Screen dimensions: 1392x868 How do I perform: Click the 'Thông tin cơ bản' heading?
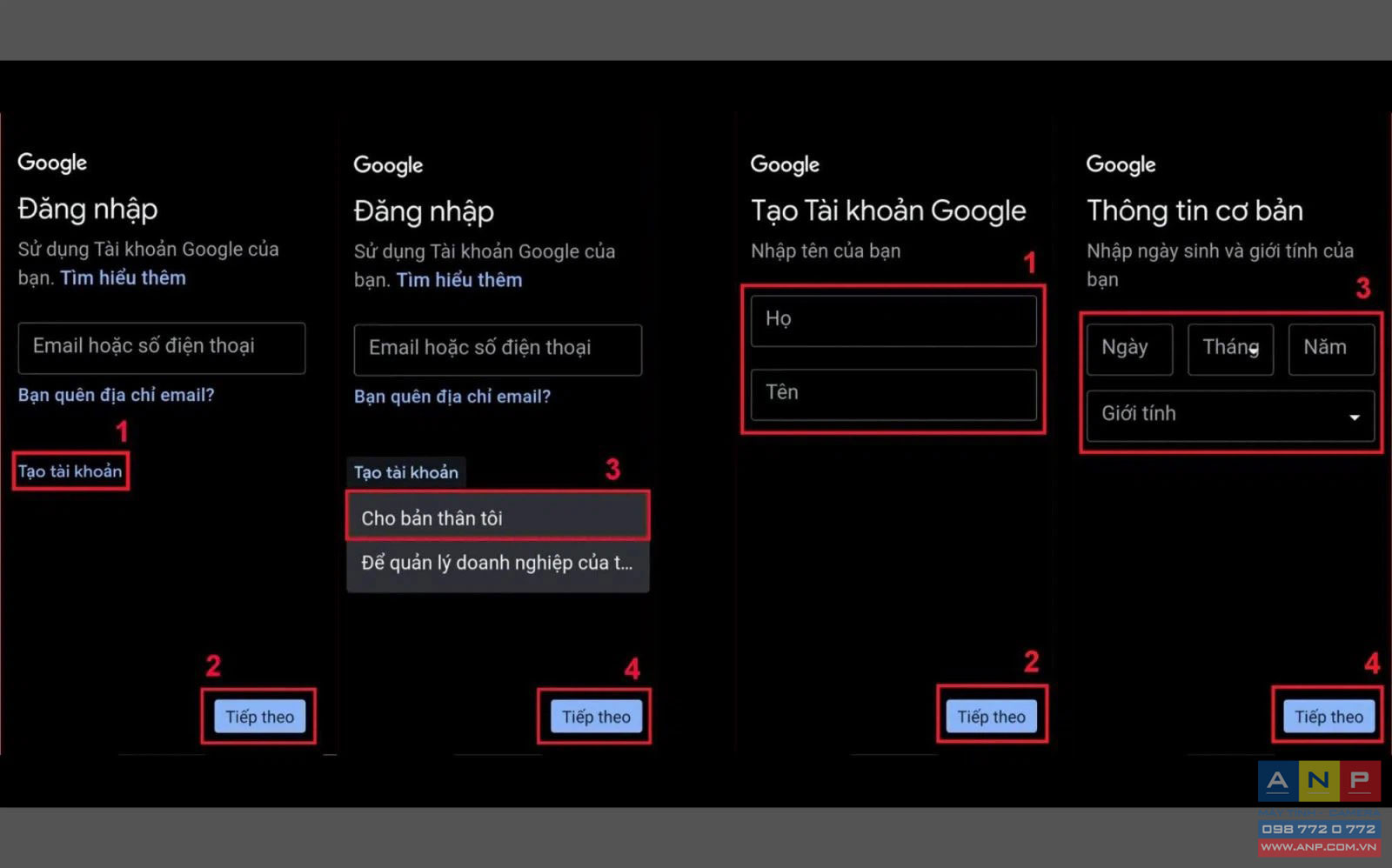click(x=1195, y=210)
